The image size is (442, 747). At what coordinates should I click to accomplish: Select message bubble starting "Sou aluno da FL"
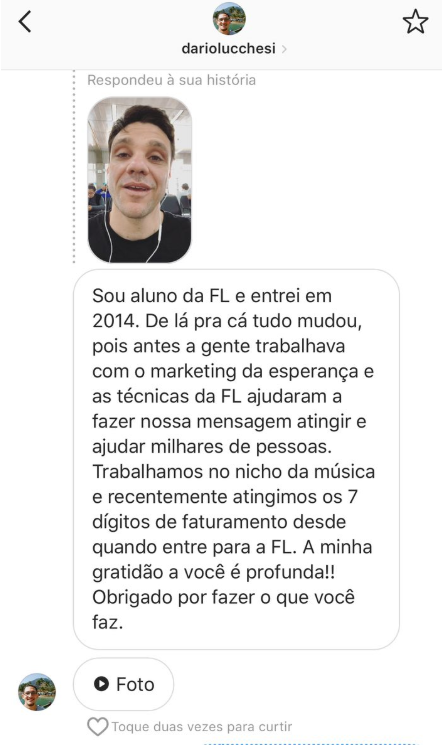pos(236,459)
